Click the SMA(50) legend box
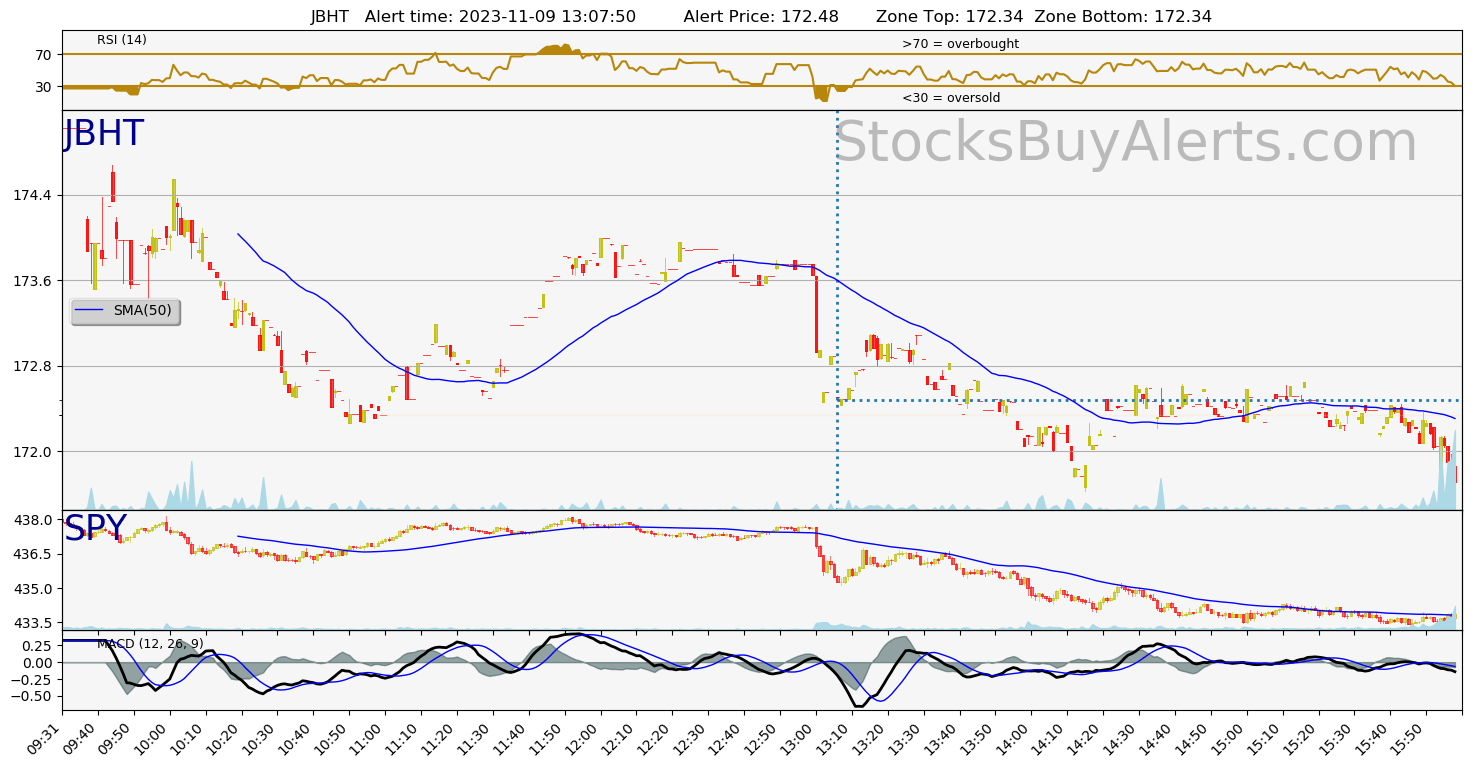 pyautogui.click(x=125, y=311)
